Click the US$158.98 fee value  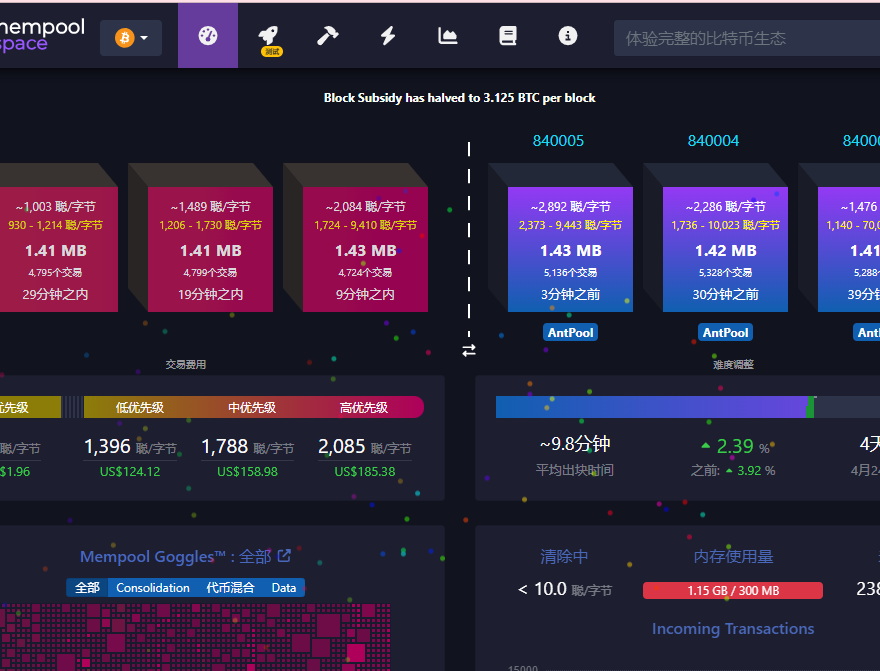pyautogui.click(x=247, y=472)
